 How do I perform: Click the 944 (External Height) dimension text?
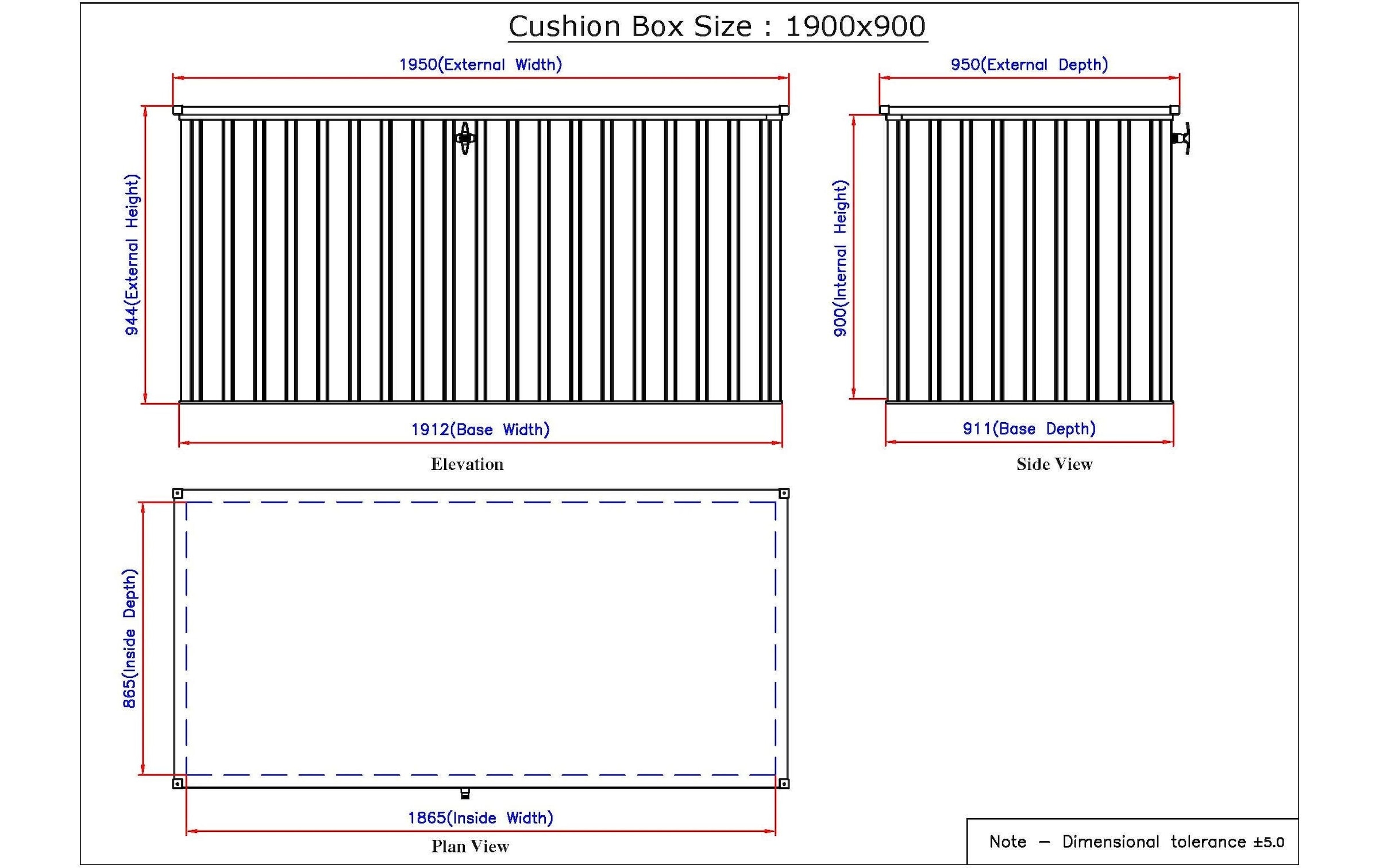click(132, 254)
